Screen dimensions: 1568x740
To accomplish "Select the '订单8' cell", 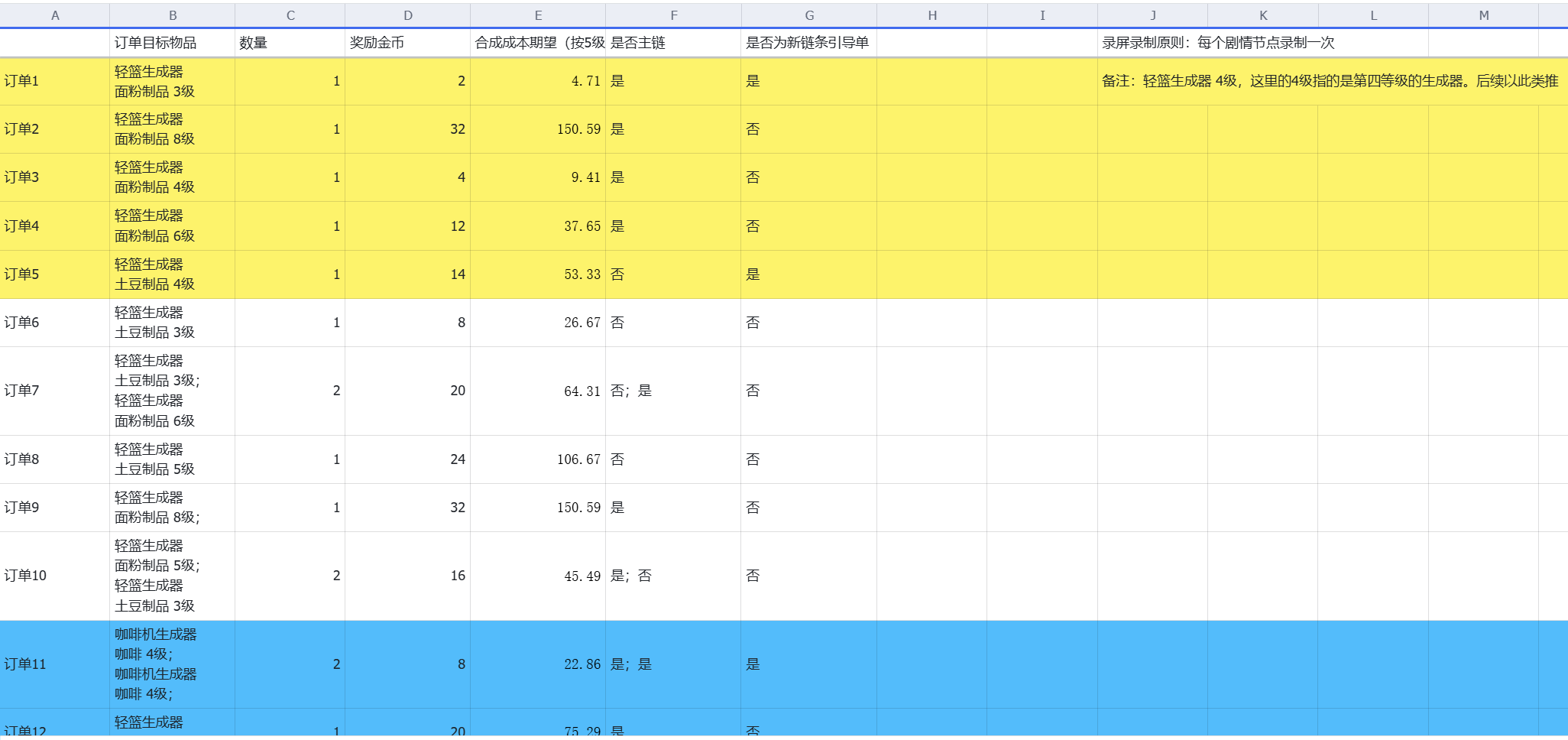I will (55, 459).
